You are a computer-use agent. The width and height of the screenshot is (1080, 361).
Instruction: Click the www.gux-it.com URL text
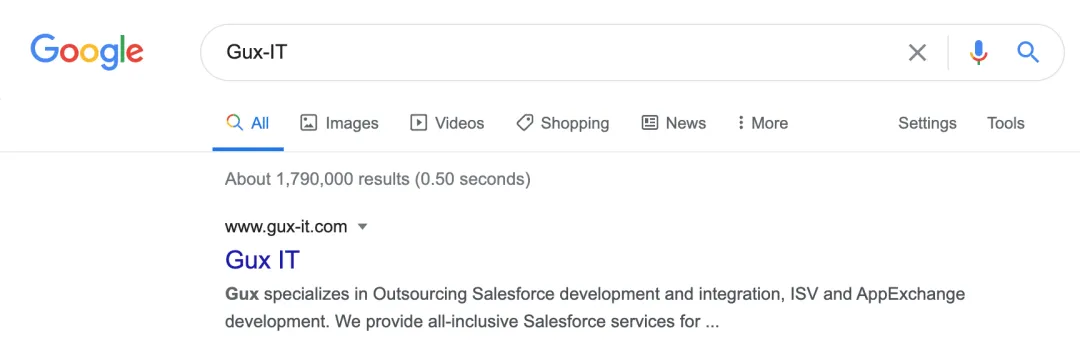click(286, 227)
